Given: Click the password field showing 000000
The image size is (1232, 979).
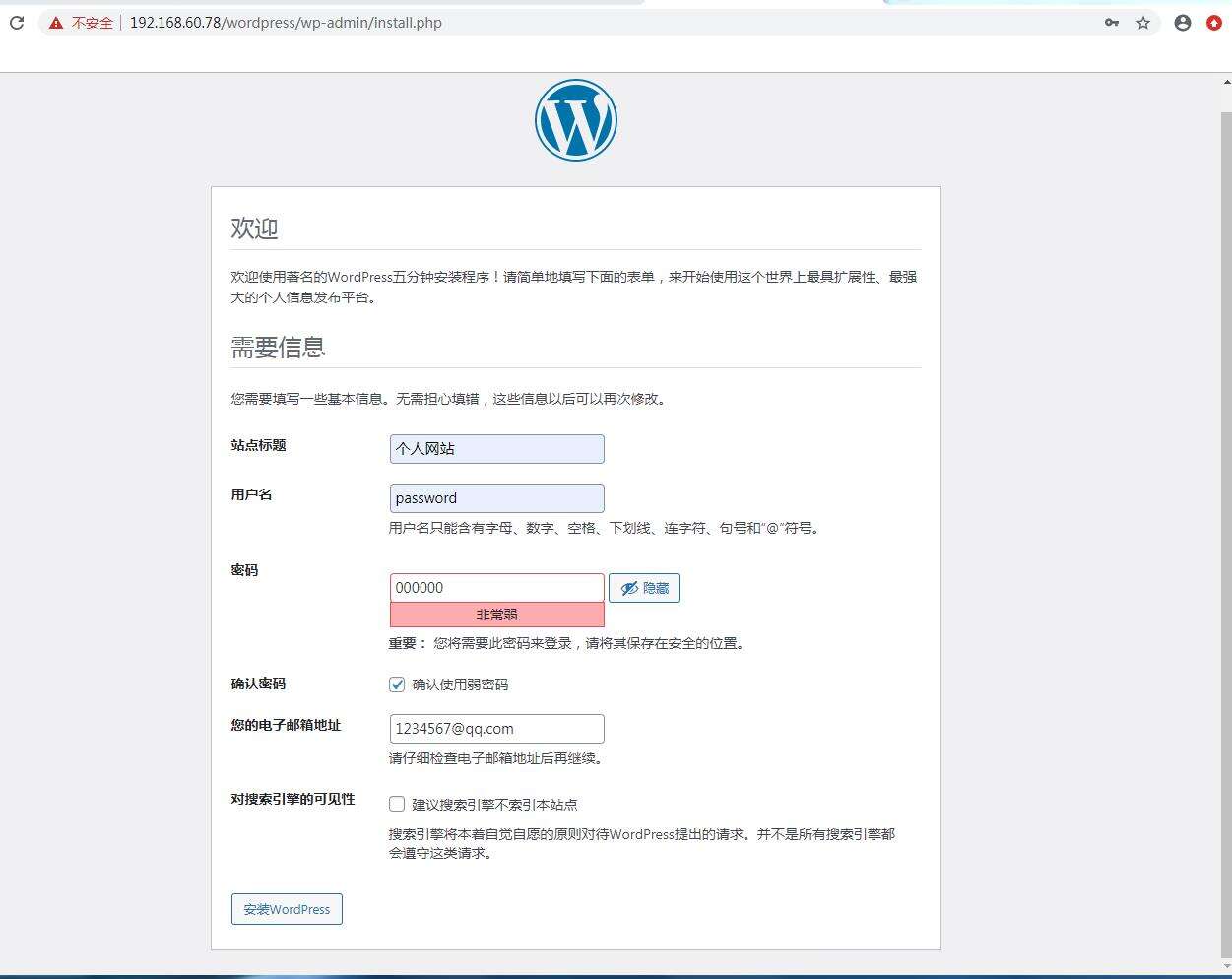Looking at the screenshot, I should point(497,588).
